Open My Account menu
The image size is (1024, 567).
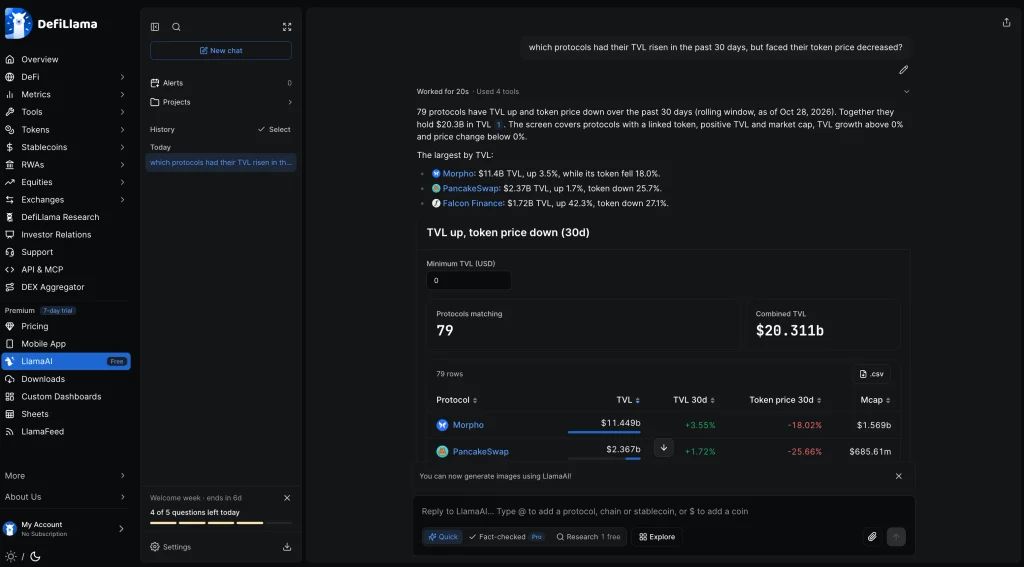[x=65, y=528]
